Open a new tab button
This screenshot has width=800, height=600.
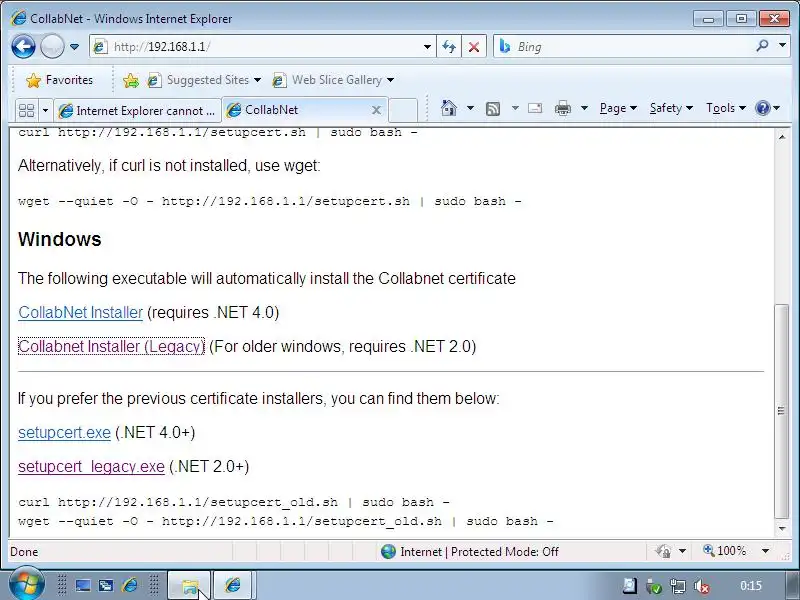[x=404, y=110]
